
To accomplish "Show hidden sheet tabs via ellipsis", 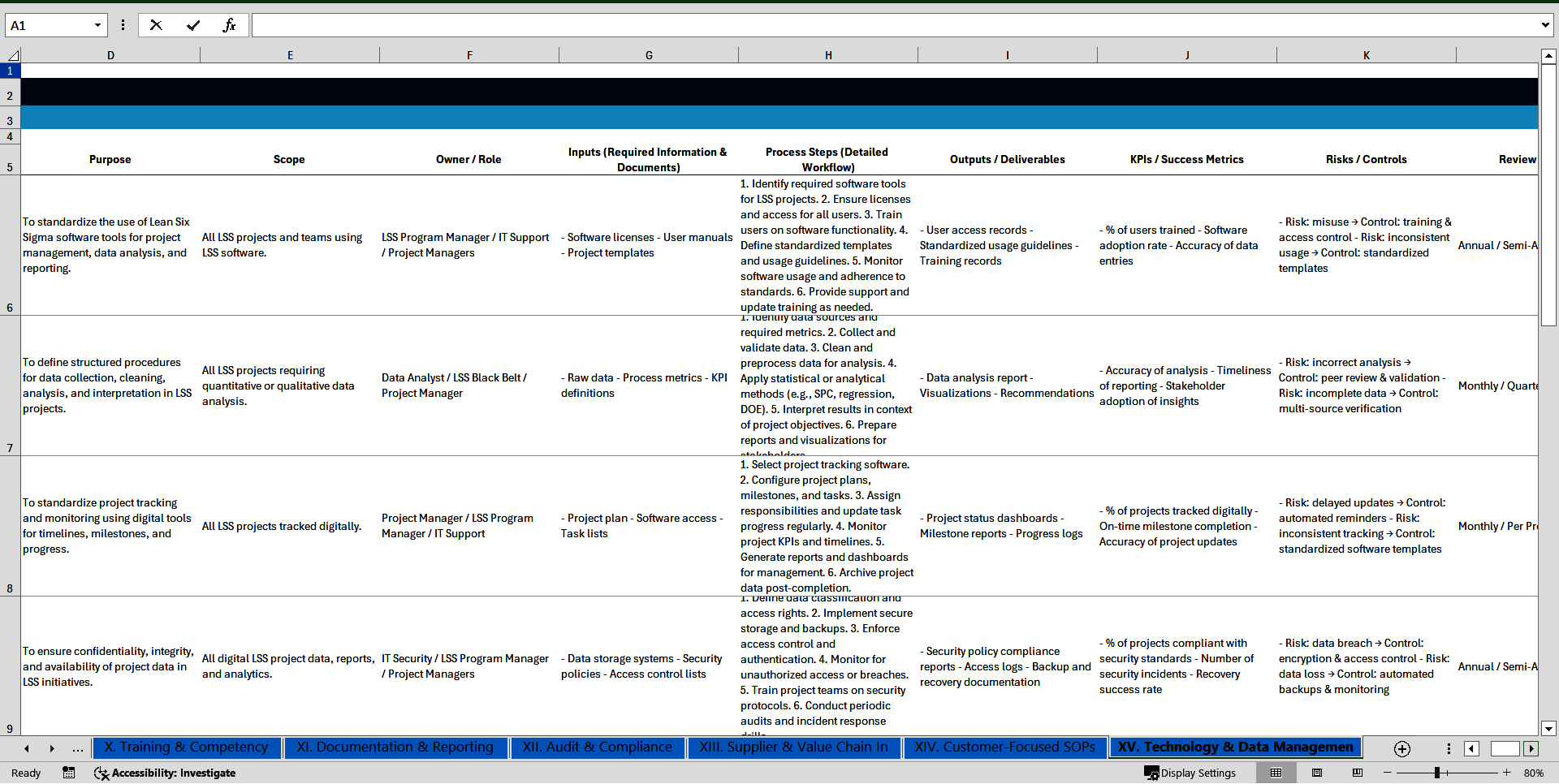I will [78, 749].
